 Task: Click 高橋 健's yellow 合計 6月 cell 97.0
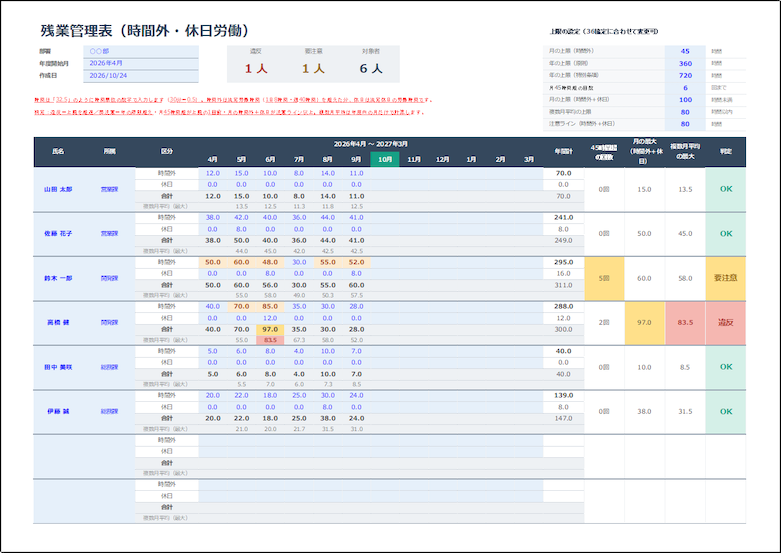click(x=270, y=329)
